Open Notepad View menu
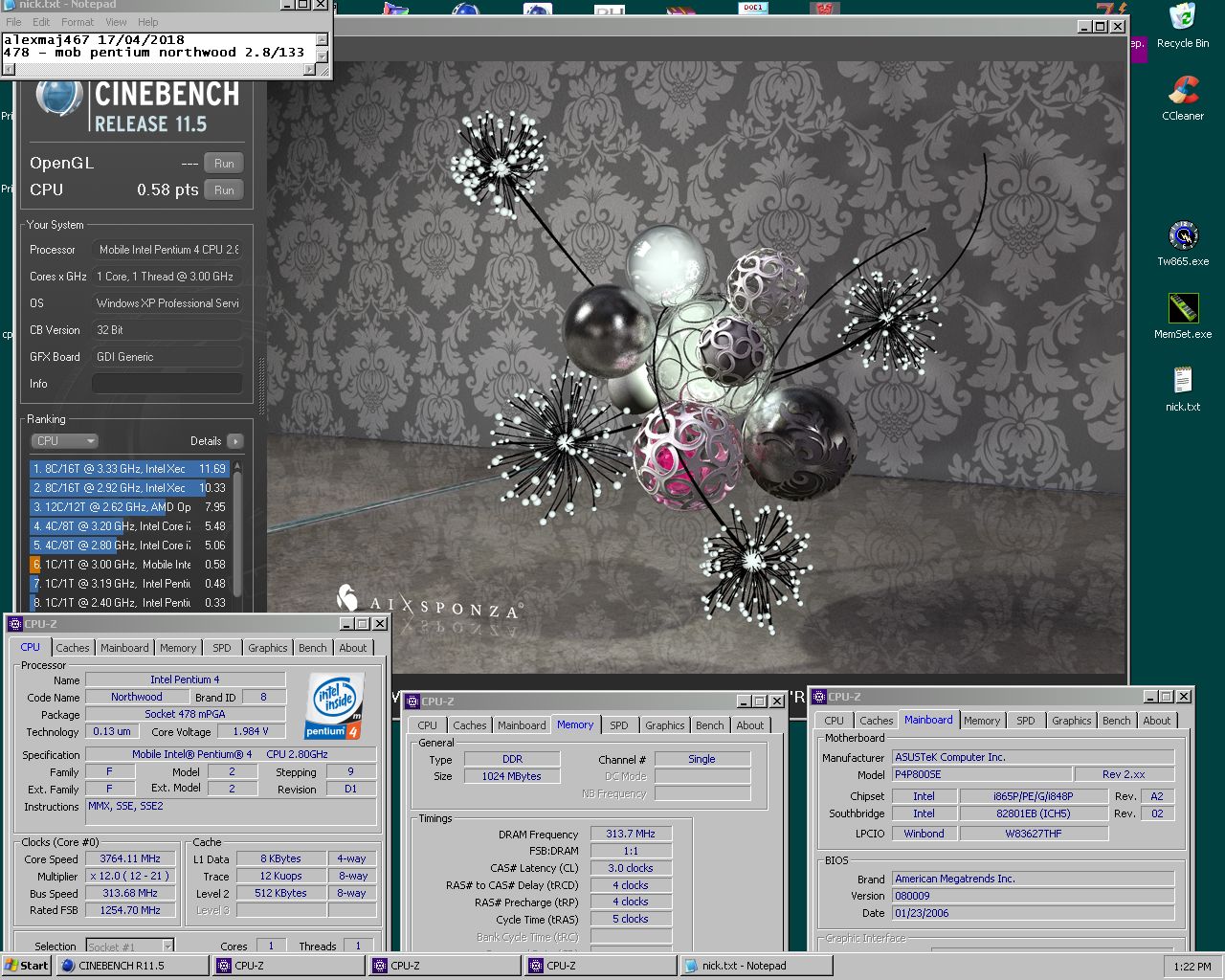Viewport: 1225px width, 980px height. point(116,22)
